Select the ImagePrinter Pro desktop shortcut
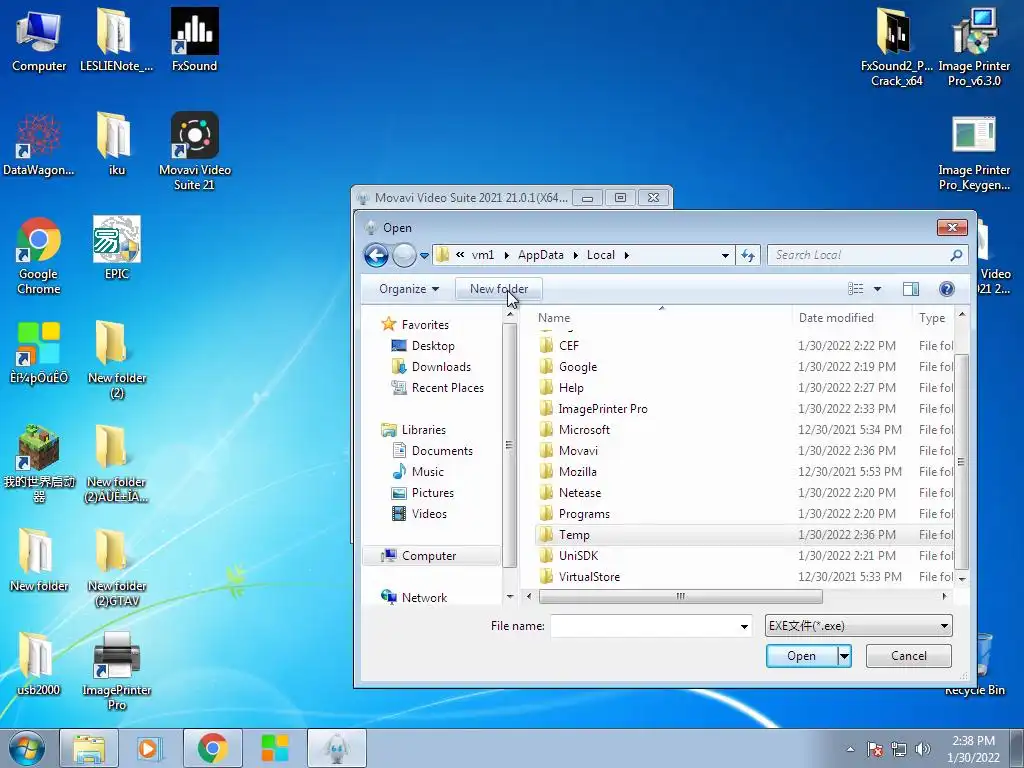1024x768 pixels. pos(116,671)
